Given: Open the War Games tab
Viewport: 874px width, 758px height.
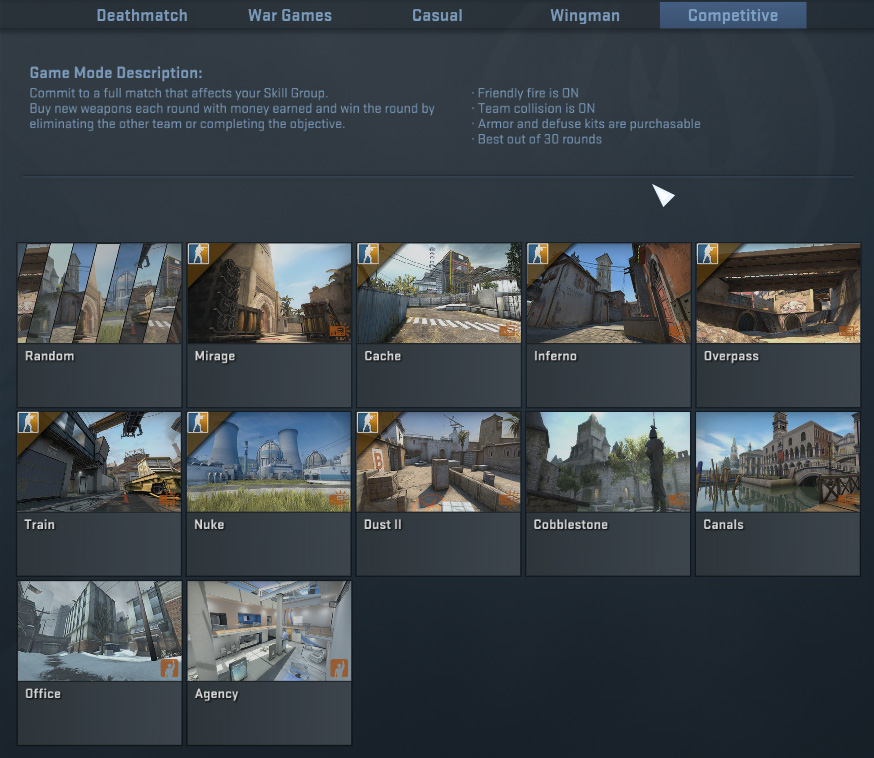Looking at the screenshot, I should [x=290, y=15].
